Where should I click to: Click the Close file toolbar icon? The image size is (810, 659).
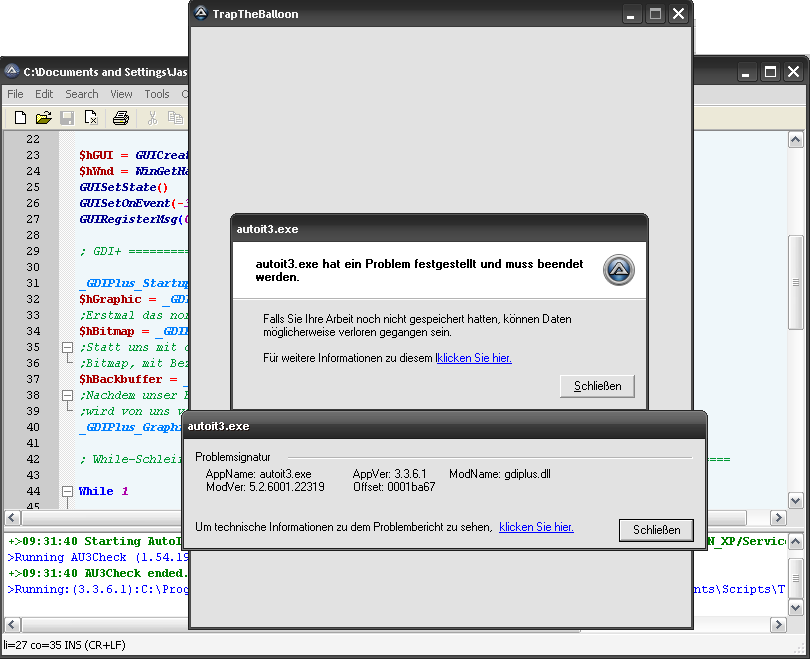click(x=90, y=118)
